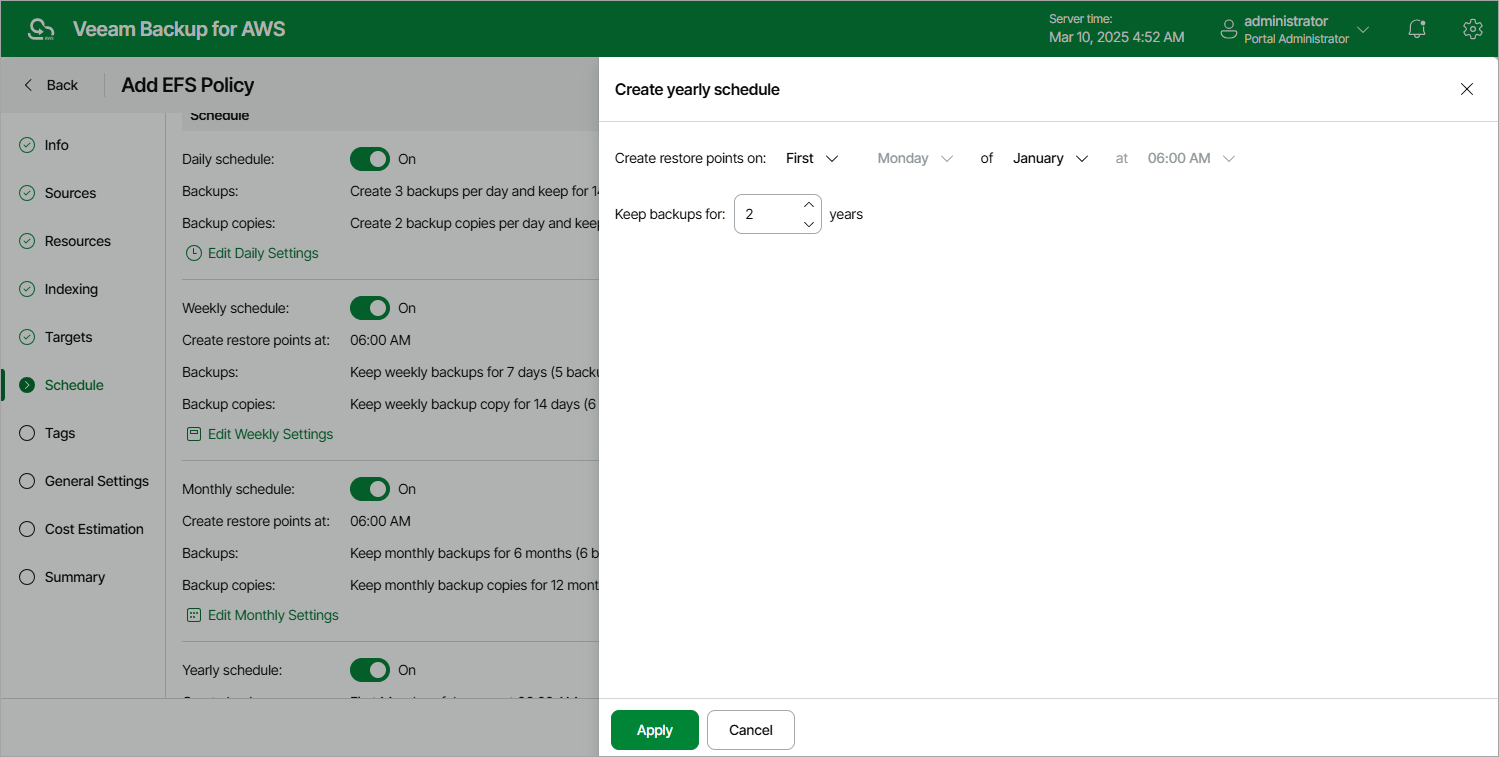Click the calendar icon beside Edit Weekly Settings
The width and height of the screenshot is (1499, 757).
tap(194, 434)
